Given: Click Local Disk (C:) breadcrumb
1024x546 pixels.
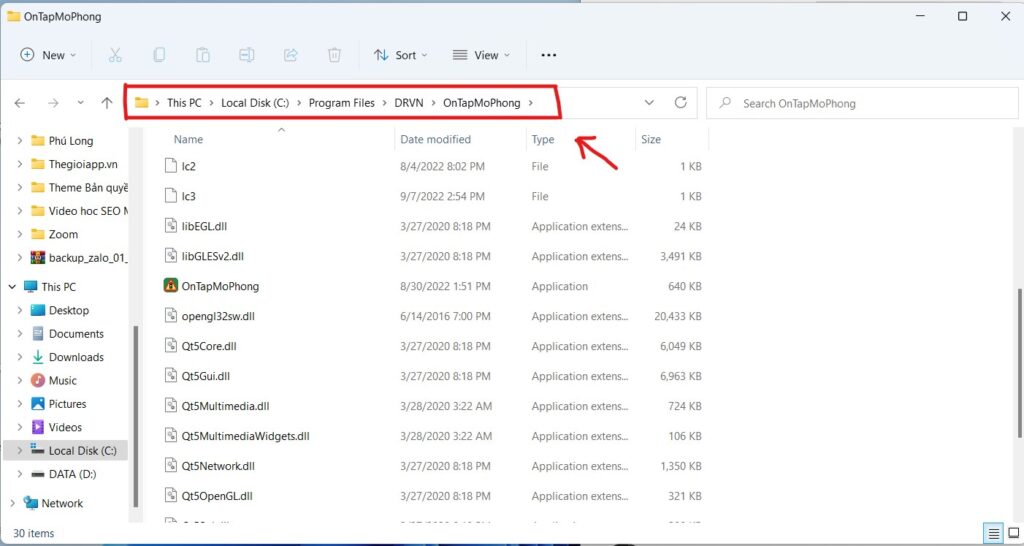Looking at the screenshot, I should (x=255, y=103).
